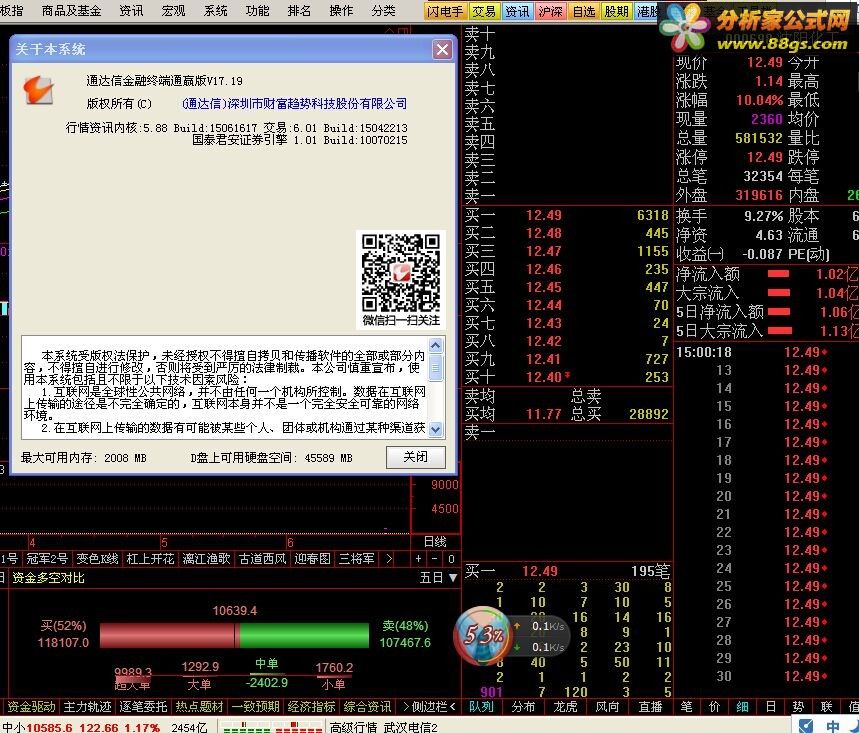859x733 pixels.
Task: Switch to the 联 tab
Action: click(827, 707)
